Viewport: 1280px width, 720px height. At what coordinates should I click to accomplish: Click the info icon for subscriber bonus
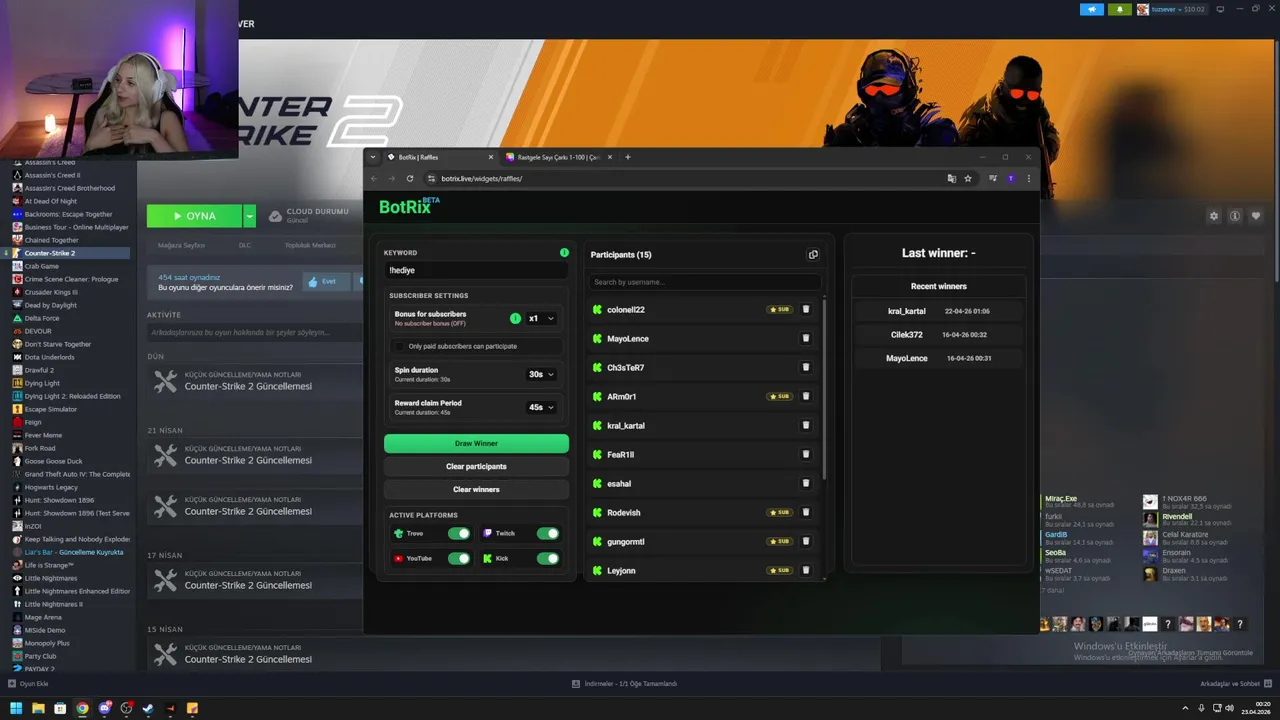(516, 318)
